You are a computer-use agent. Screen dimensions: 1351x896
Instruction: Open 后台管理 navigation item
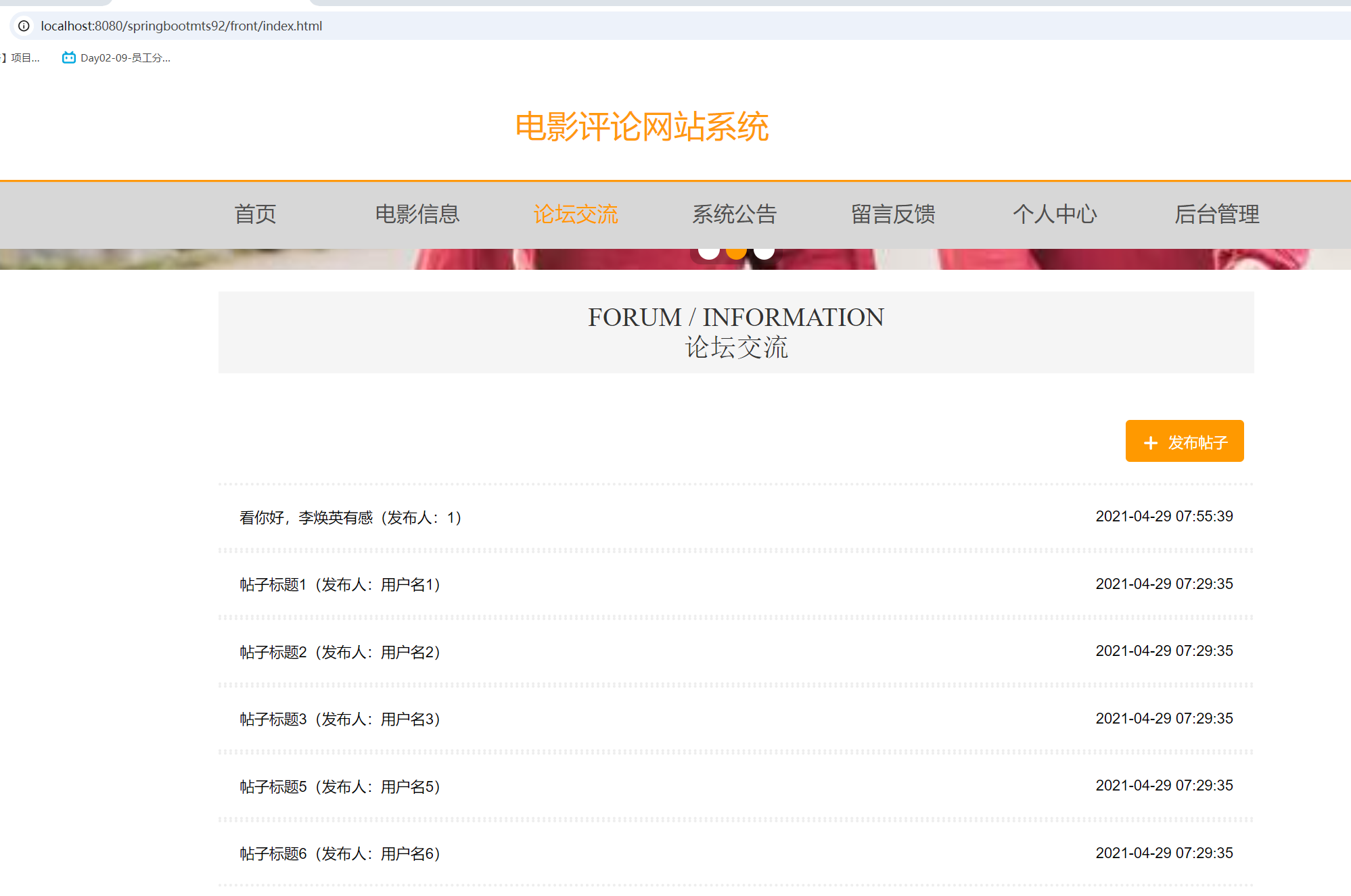pyautogui.click(x=1216, y=214)
